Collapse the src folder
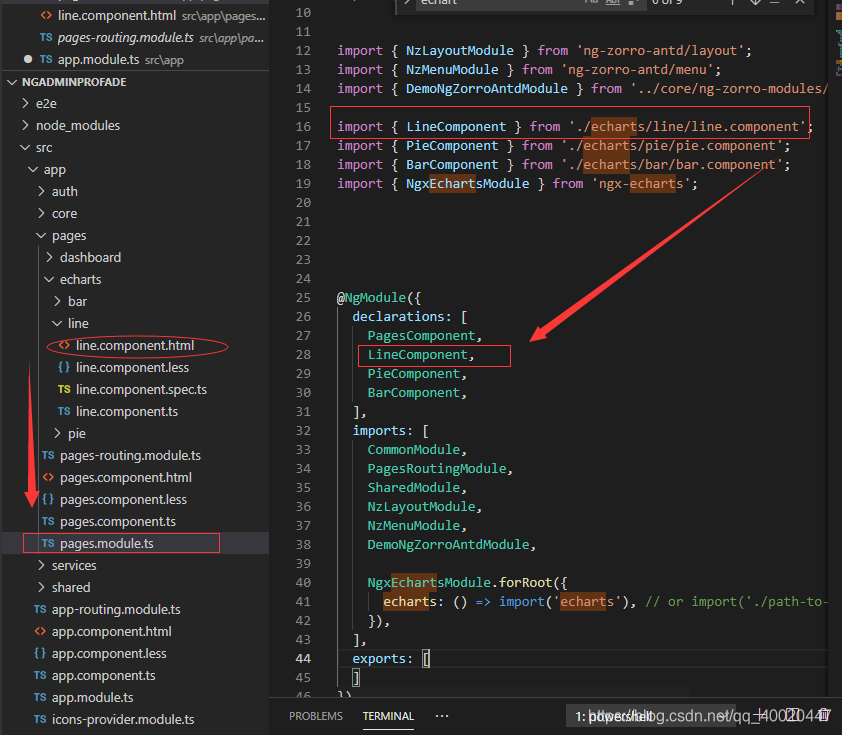Viewport: 842px width, 735px height. pyautogui.click(x=25, y=147)
